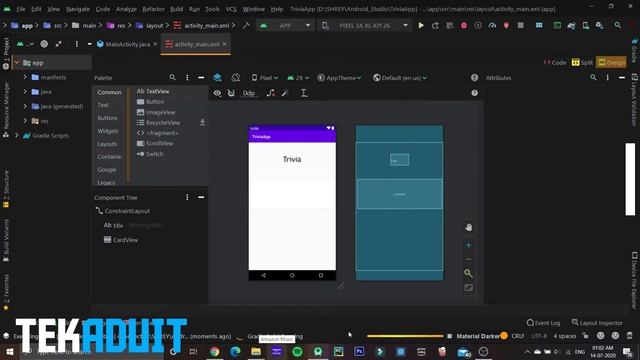This screenshot has width=640, height=360.
Task: Expand Gradle Scripts node
Action: click(x=17, y=135)
